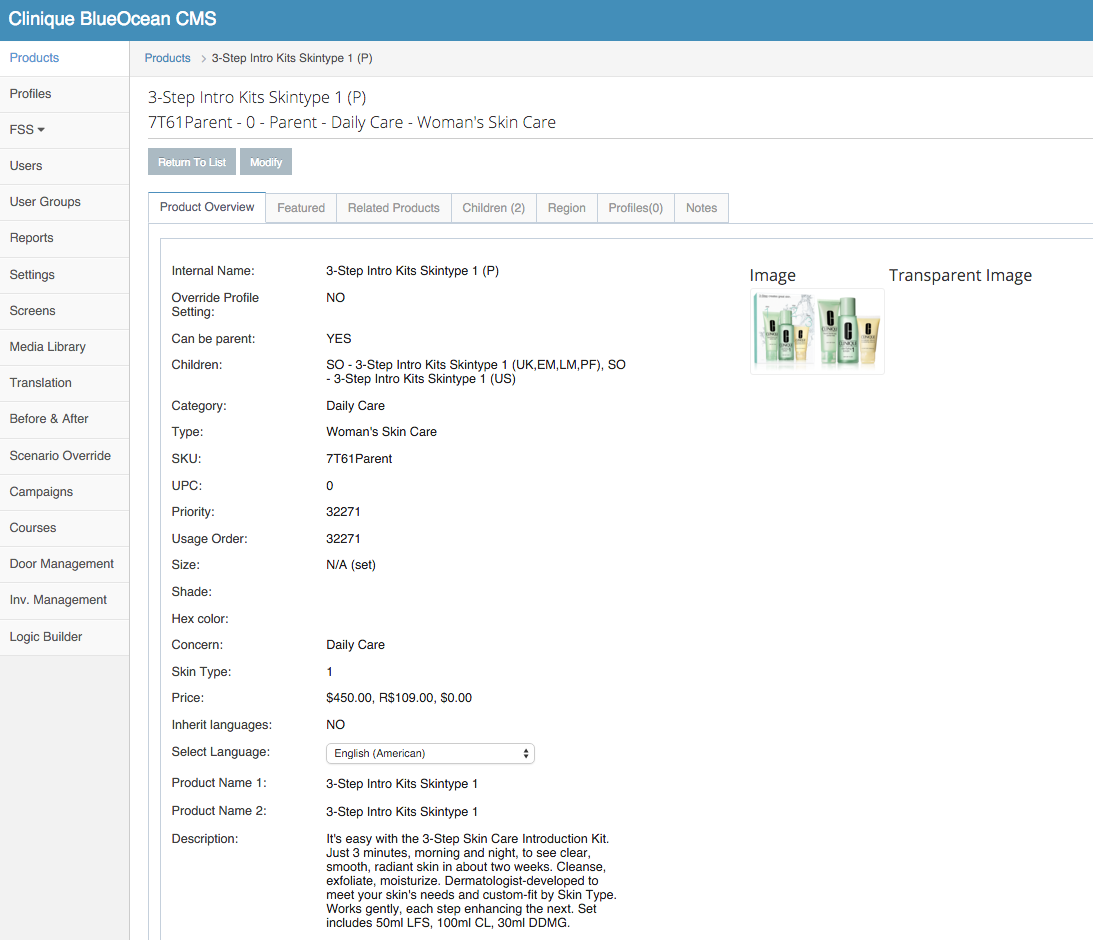This screenshot has width=1093, height=940.
Task: Switch to the Featured tab
Action: (x=301, y=208)
